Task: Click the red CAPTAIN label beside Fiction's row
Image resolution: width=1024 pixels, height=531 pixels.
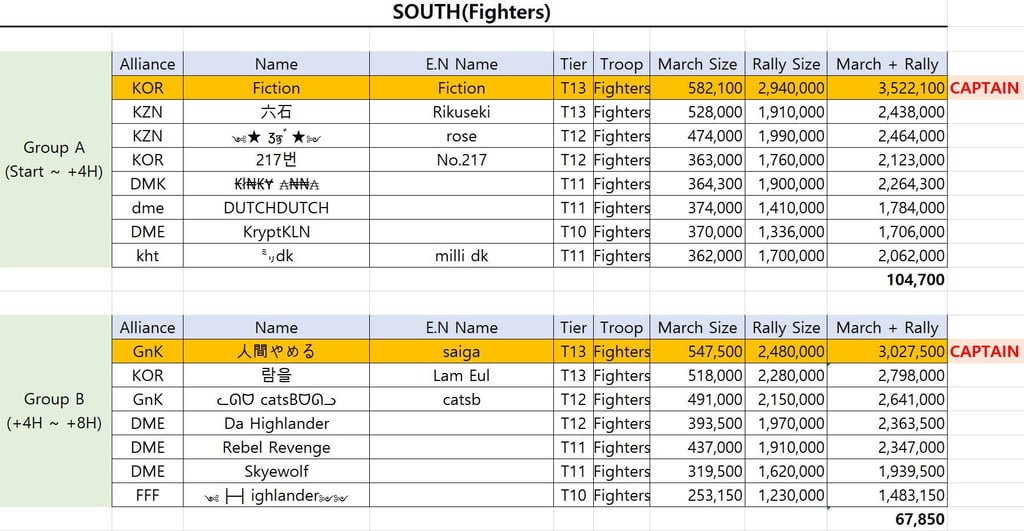Action: pyautogui.click(x=984, y=88)
